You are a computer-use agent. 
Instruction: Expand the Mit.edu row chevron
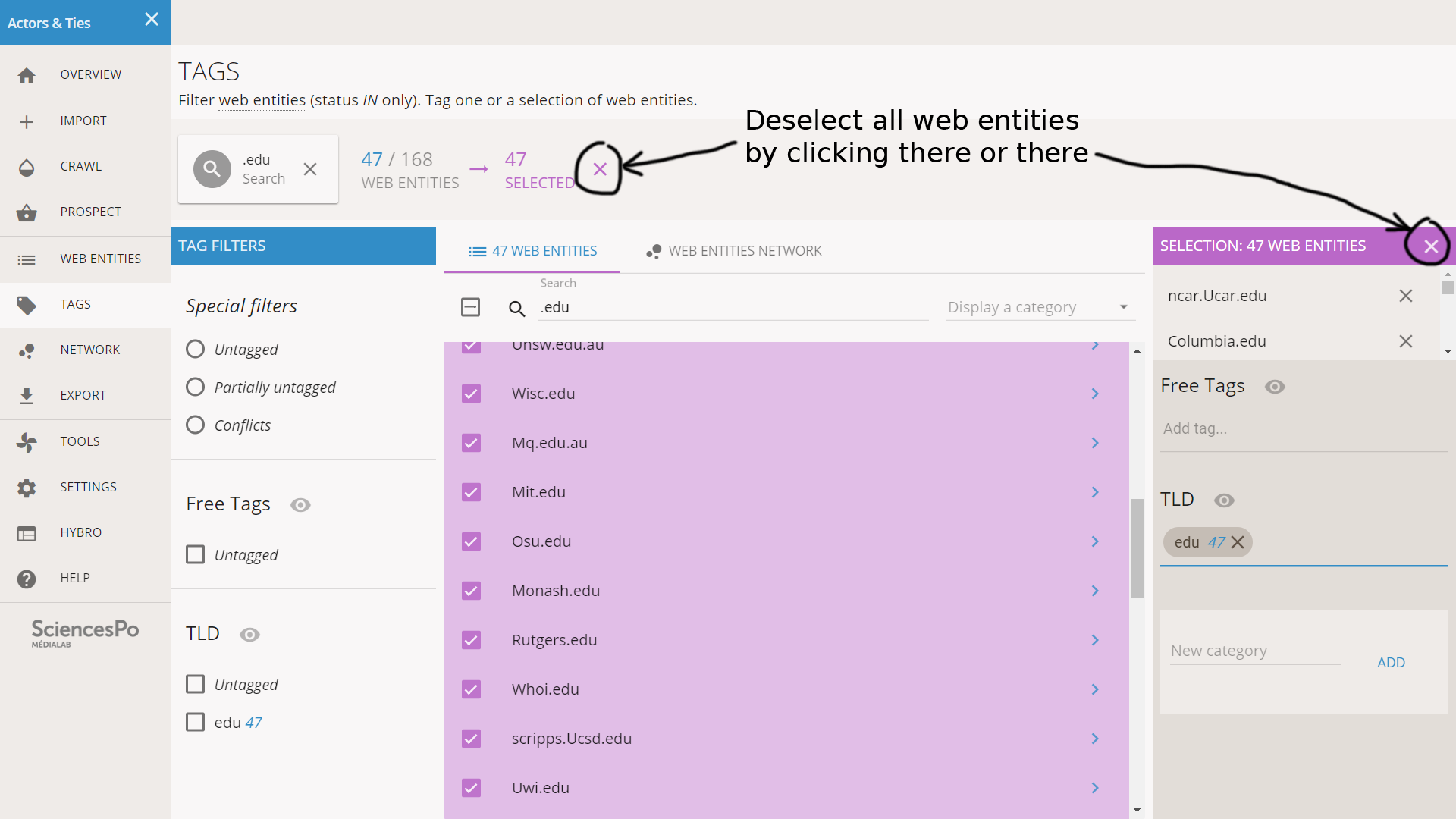click(1095, 492)
